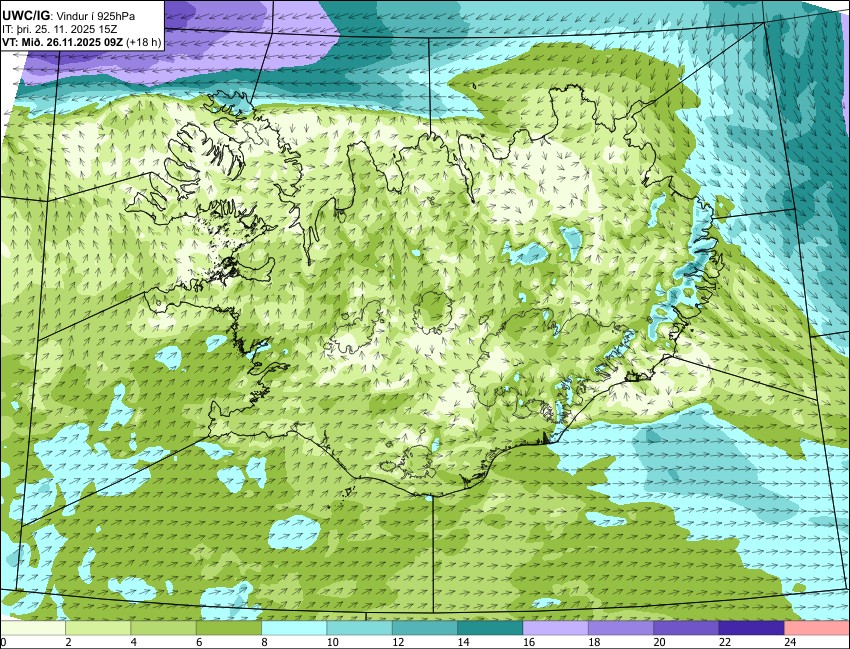The height and width of the screenshot is (649, 850).
Task: Click the 22–24 dark indigo legend swatch
Action: click(751, 628)
